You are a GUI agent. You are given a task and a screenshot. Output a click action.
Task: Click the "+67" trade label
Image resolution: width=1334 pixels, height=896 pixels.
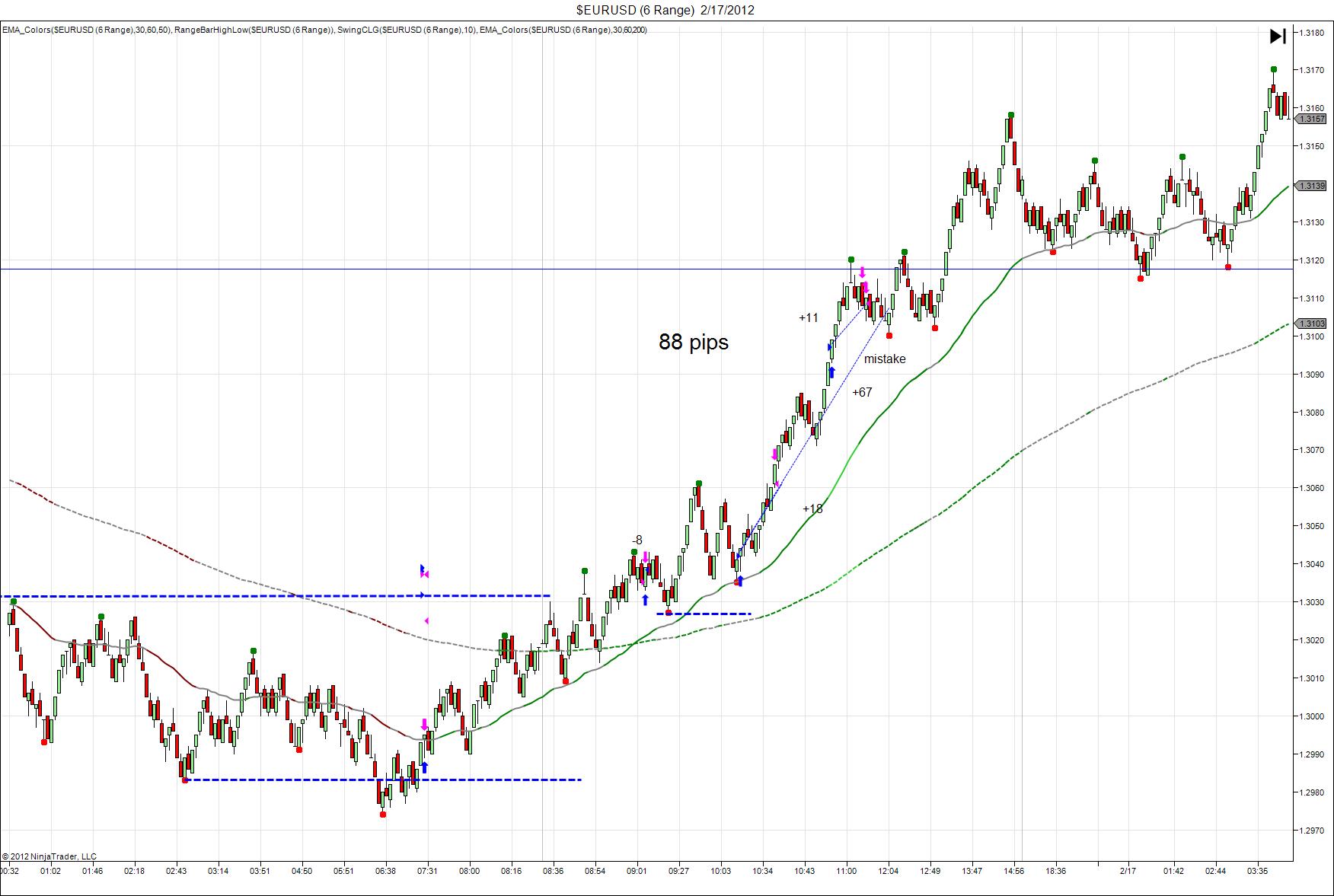(x=862, y=393)
